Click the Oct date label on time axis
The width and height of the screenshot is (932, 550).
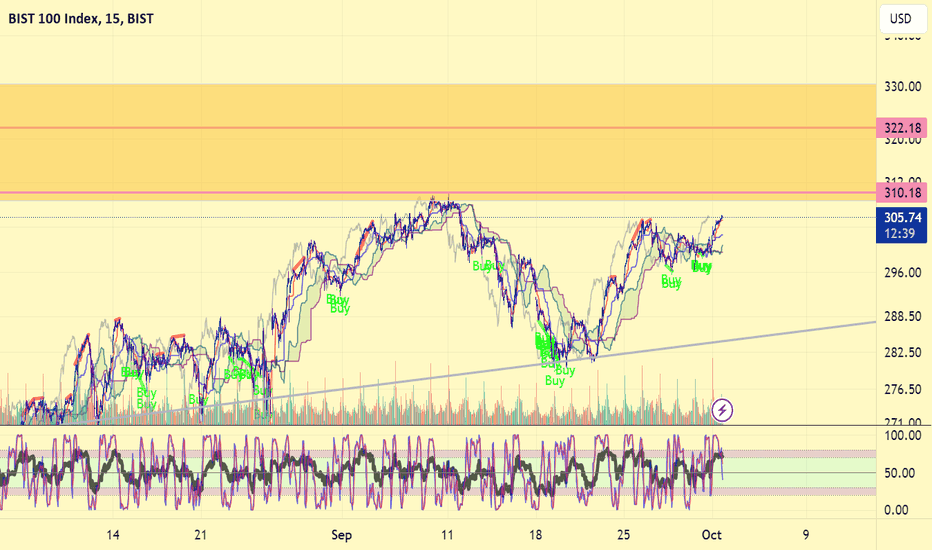pos(711,535)
